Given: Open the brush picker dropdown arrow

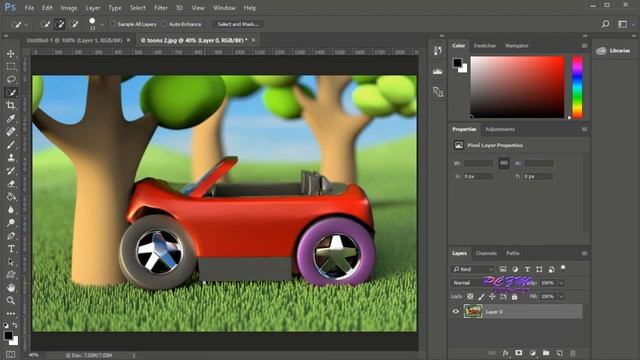Looking at the screenshot, I should 102,24.
